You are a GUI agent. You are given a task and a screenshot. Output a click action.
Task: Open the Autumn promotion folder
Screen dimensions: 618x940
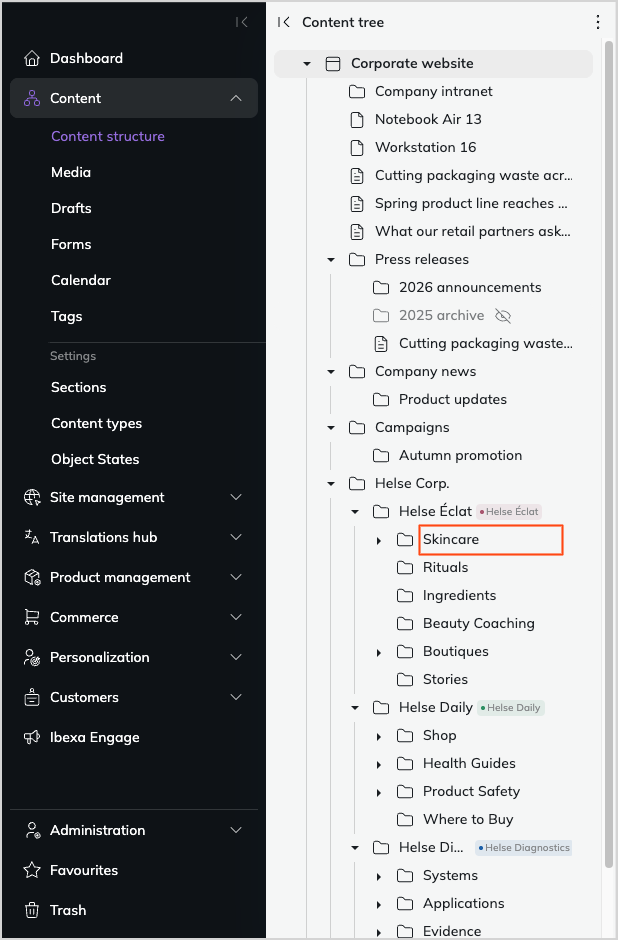click(x=460, y=456)
